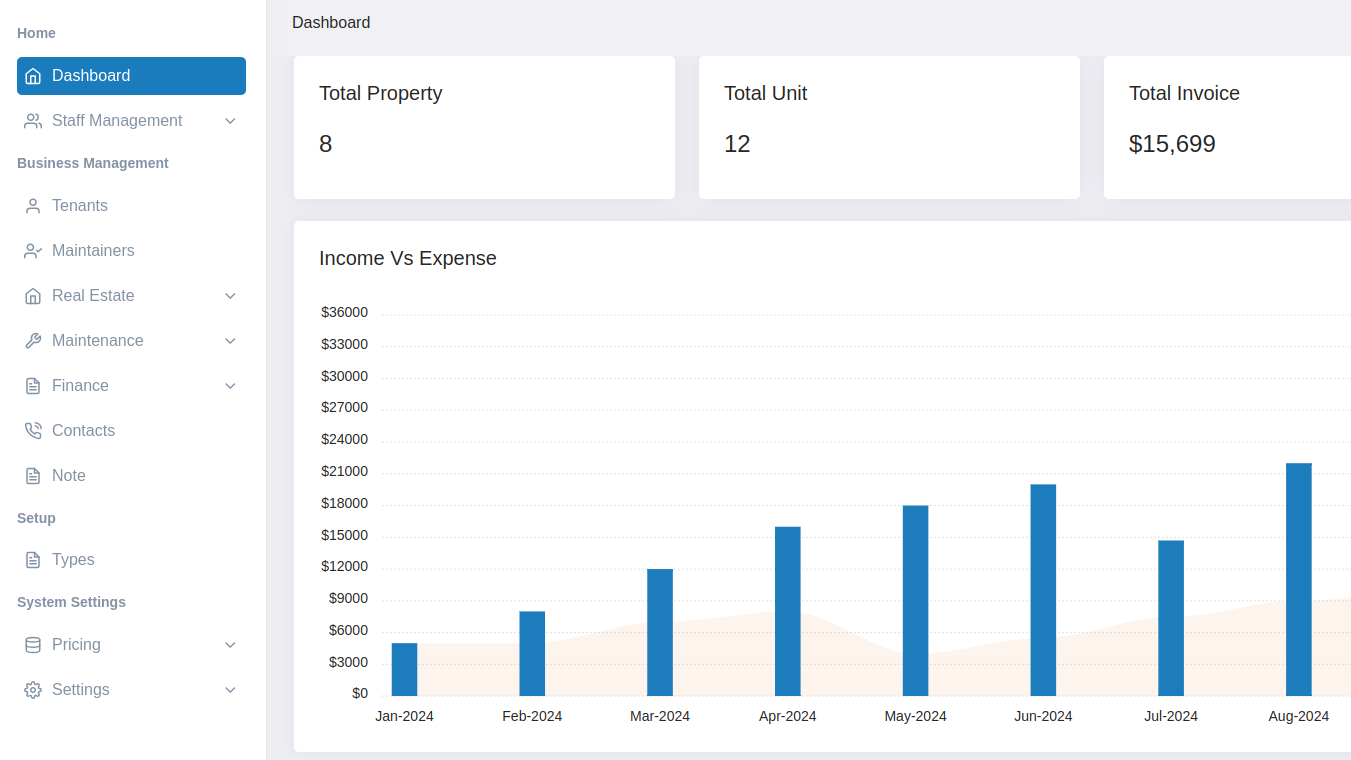Screen dimensions: 1351x760
Task: Click the Staff Management people icon
Action: [x=33, y=121]
